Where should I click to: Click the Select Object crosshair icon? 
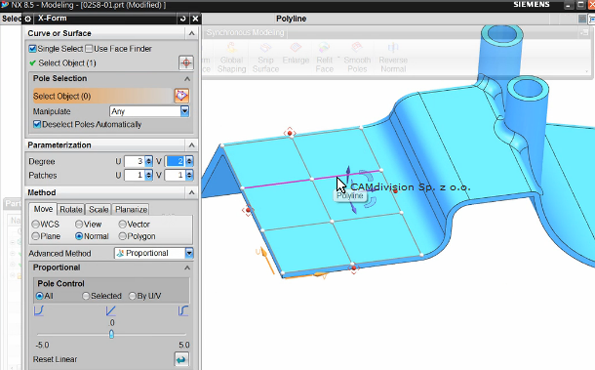tap(186, 63)
